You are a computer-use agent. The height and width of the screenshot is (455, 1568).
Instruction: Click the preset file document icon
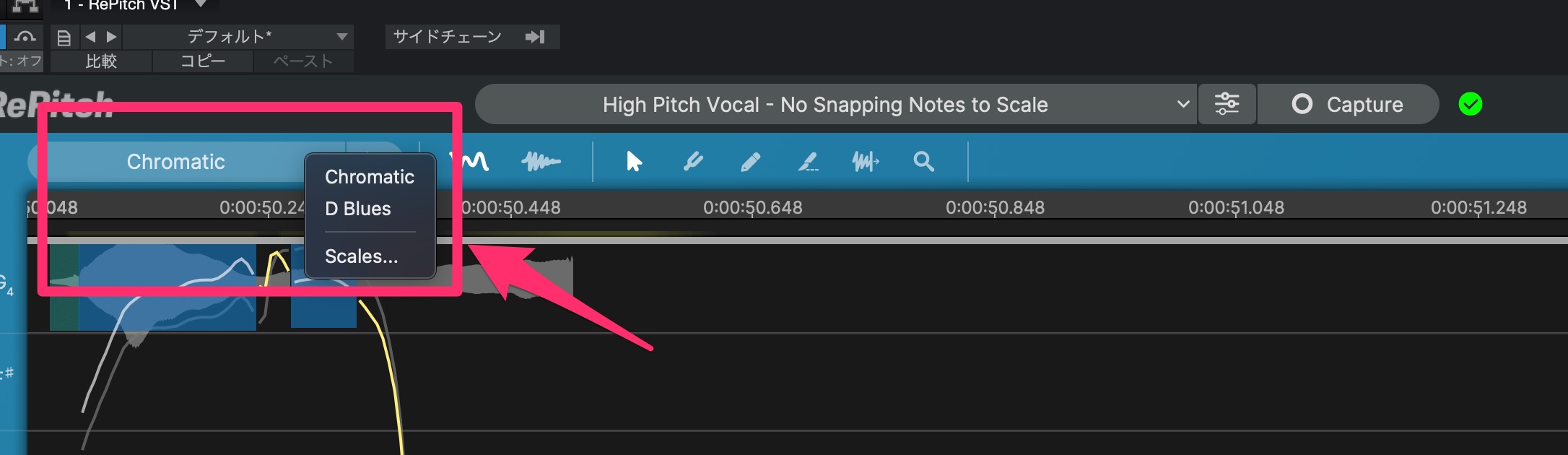coord(64,37)
